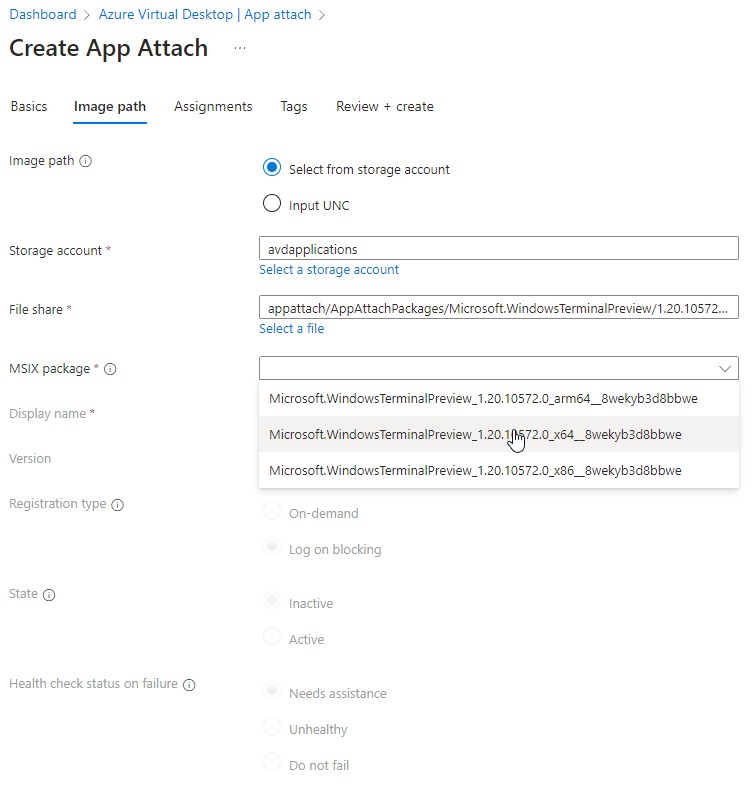Select Log on blocking registration type
Screen dimensions: 755x789
272,546
